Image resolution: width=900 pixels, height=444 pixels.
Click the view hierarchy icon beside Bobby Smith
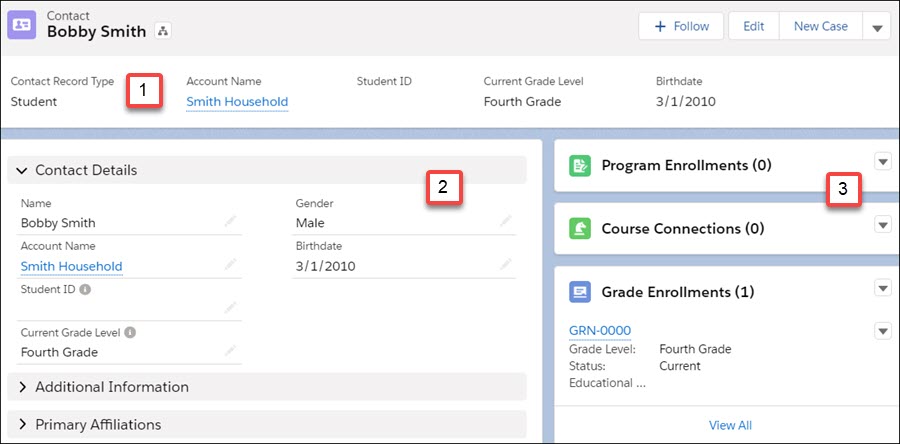(163, 31)
